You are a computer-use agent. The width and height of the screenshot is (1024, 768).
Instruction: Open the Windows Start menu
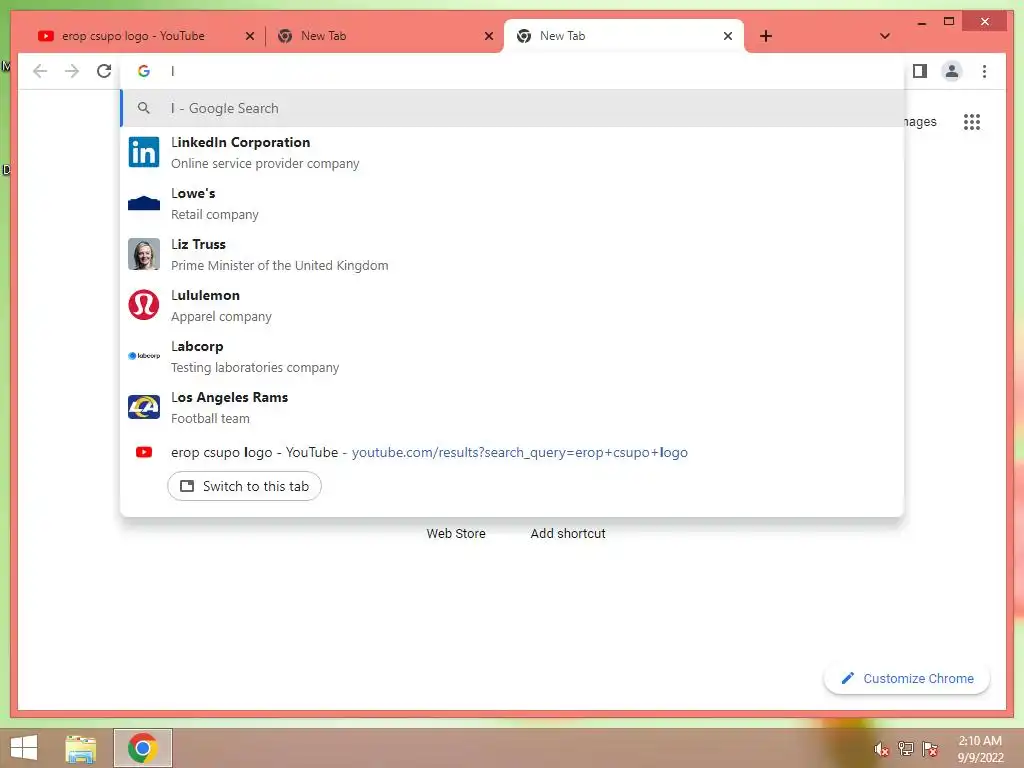click(24, 748)
